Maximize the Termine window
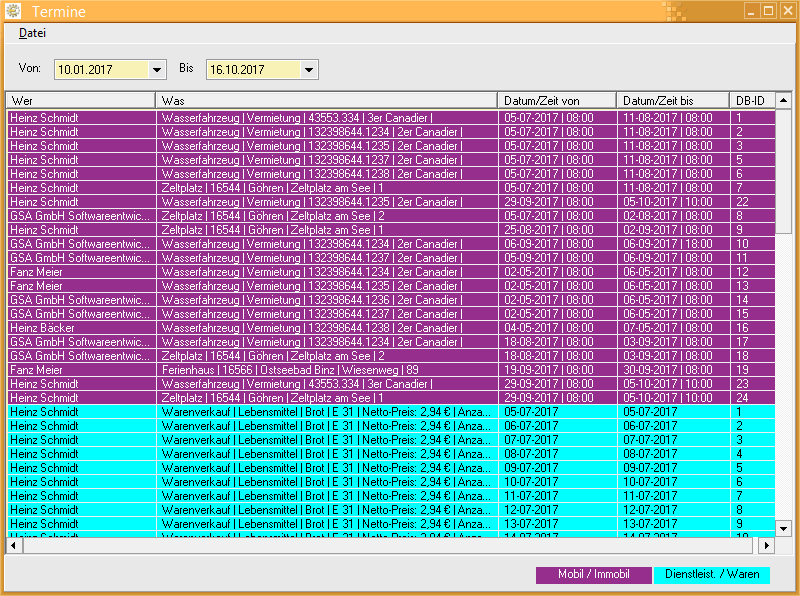The height and width of the screenshot is (596, 800). tap(768, 11)
